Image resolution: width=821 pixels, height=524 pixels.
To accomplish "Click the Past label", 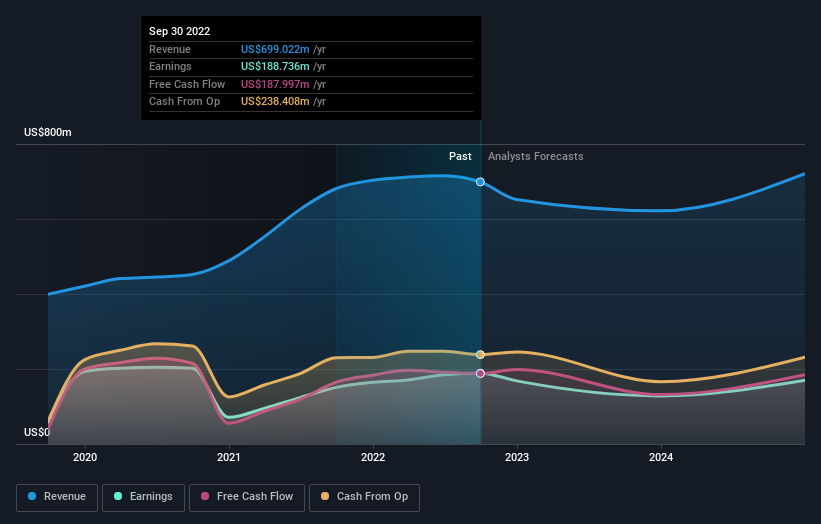I will [460, 156].
